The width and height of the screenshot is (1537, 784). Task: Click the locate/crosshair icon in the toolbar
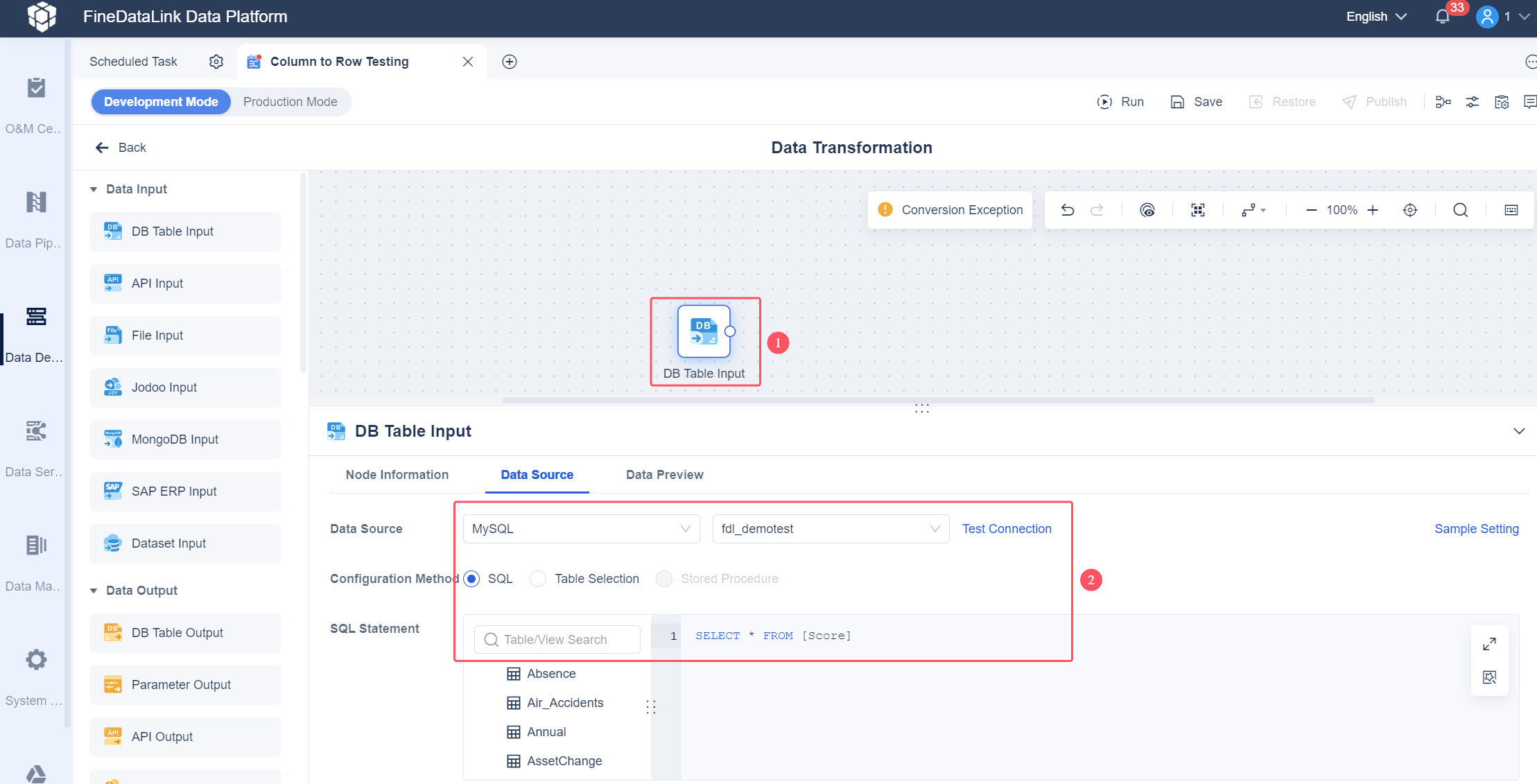coord(1410,209)
